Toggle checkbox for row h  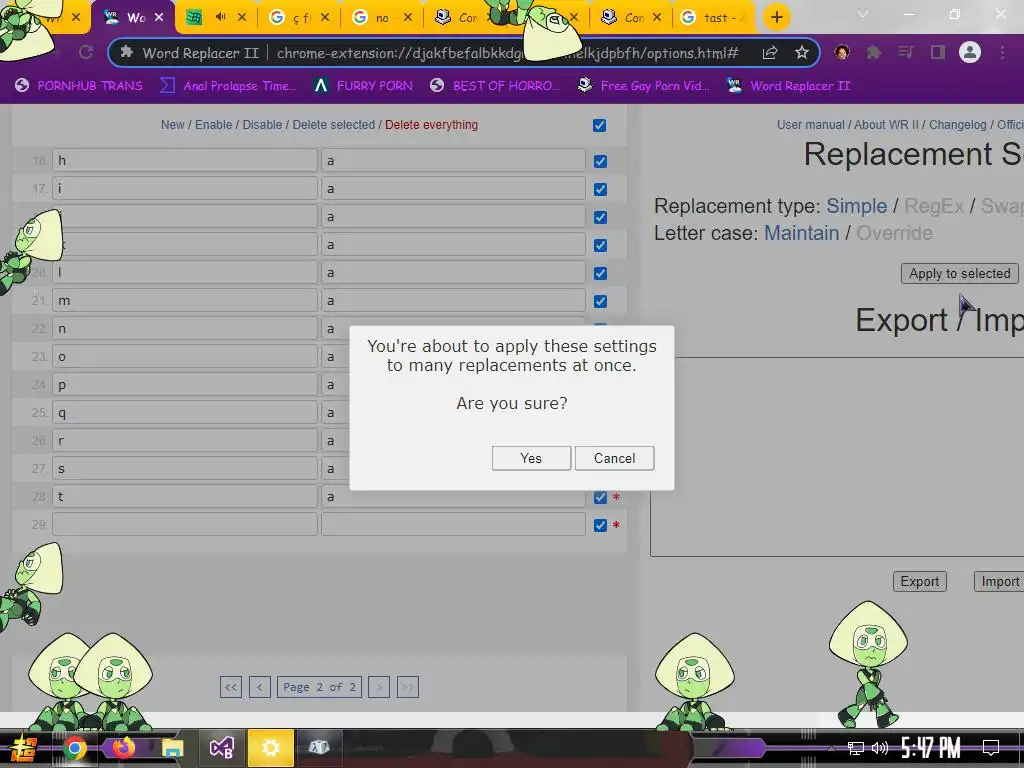coord(600,161)
